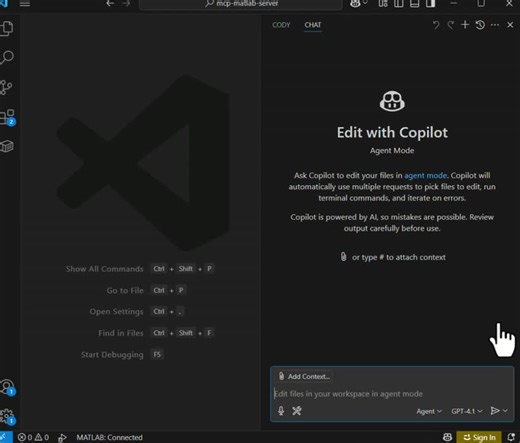Switch to the CODY tab

point(281,25)
